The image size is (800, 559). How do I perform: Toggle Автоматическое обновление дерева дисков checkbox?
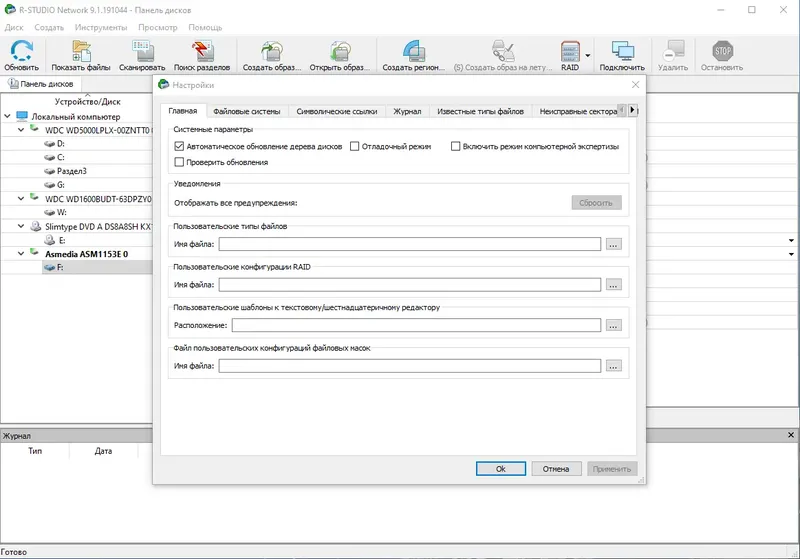pos(179,146)
